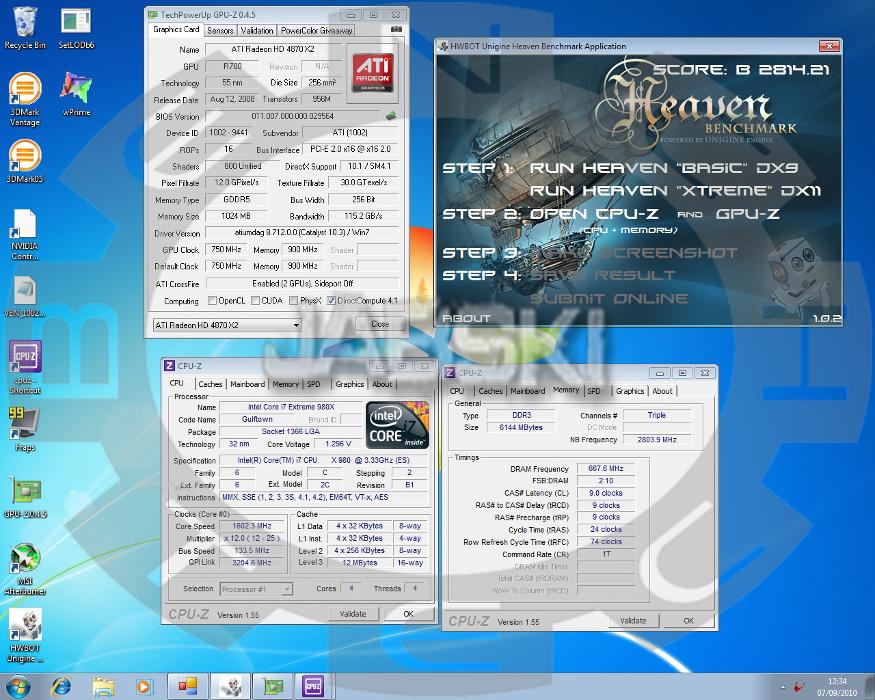Click About in the Heaven Benchmark window
Screen dimensions: 875x700
(x=466, y=318)
